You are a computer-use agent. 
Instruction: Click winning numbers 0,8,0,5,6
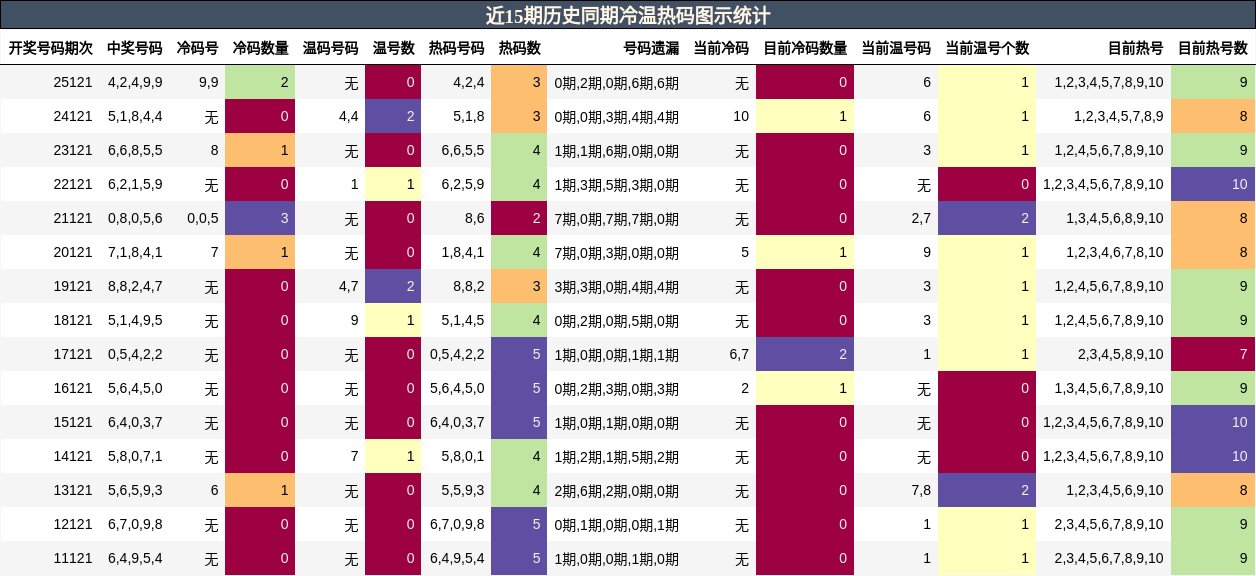point(135,218)
